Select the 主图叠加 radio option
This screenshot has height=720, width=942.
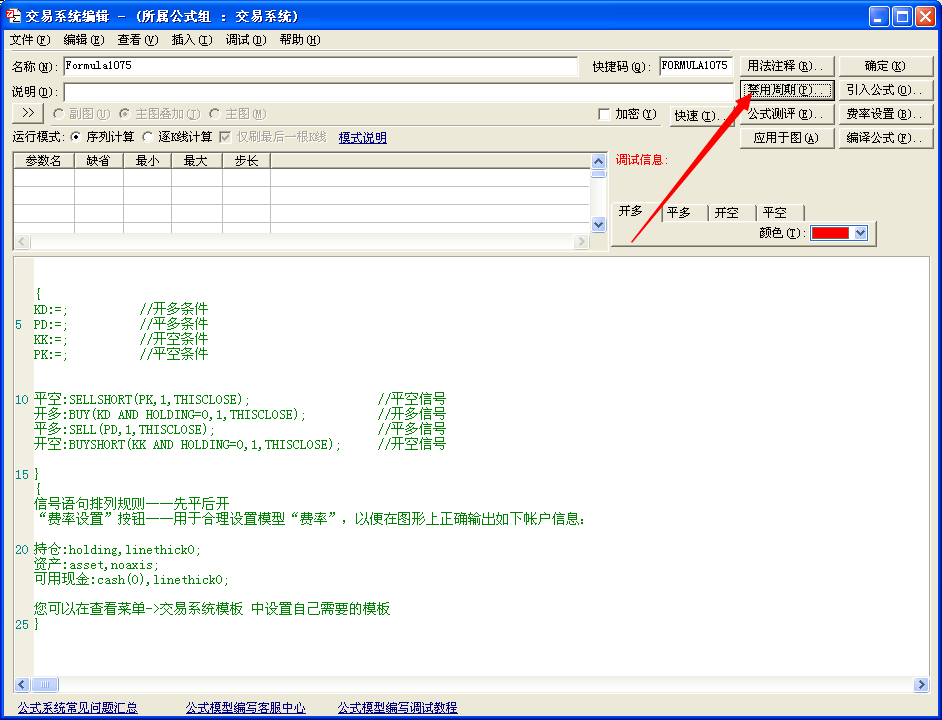pyautogui.click(x=160, y=114)
